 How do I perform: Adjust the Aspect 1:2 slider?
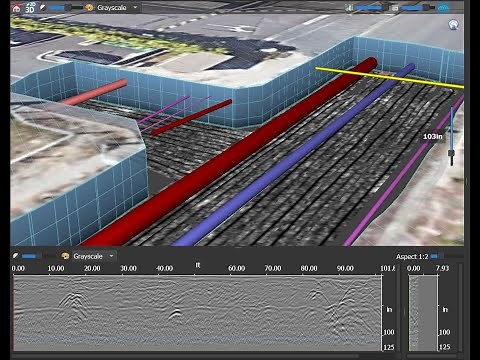pos(446,256)
